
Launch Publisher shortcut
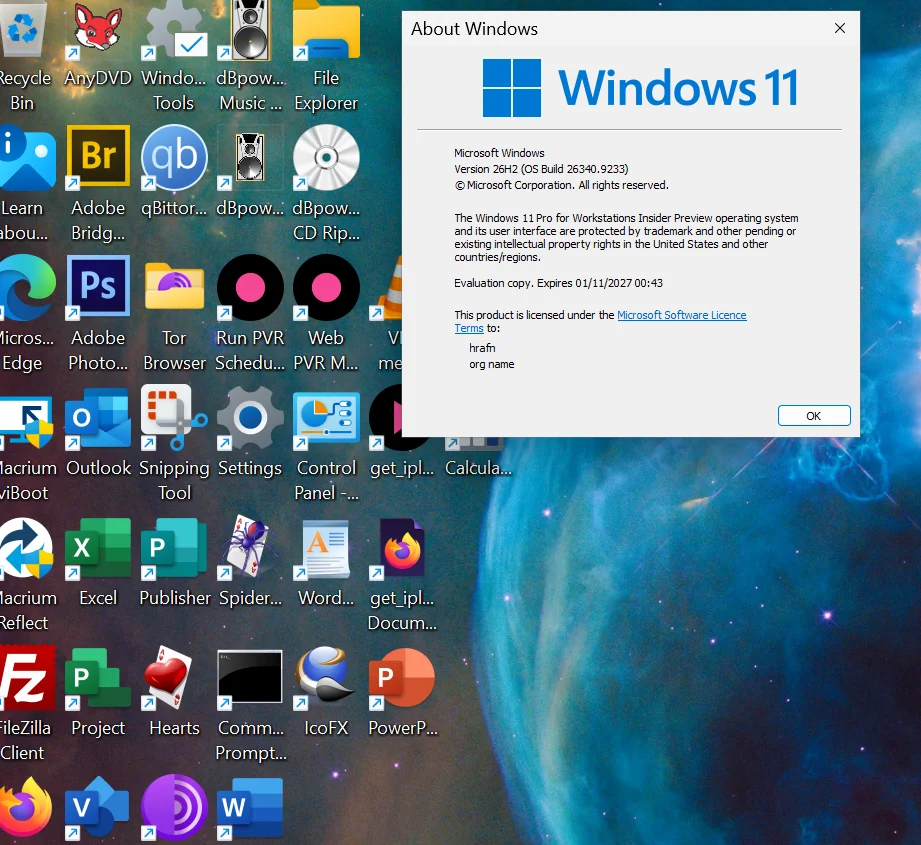174,548
